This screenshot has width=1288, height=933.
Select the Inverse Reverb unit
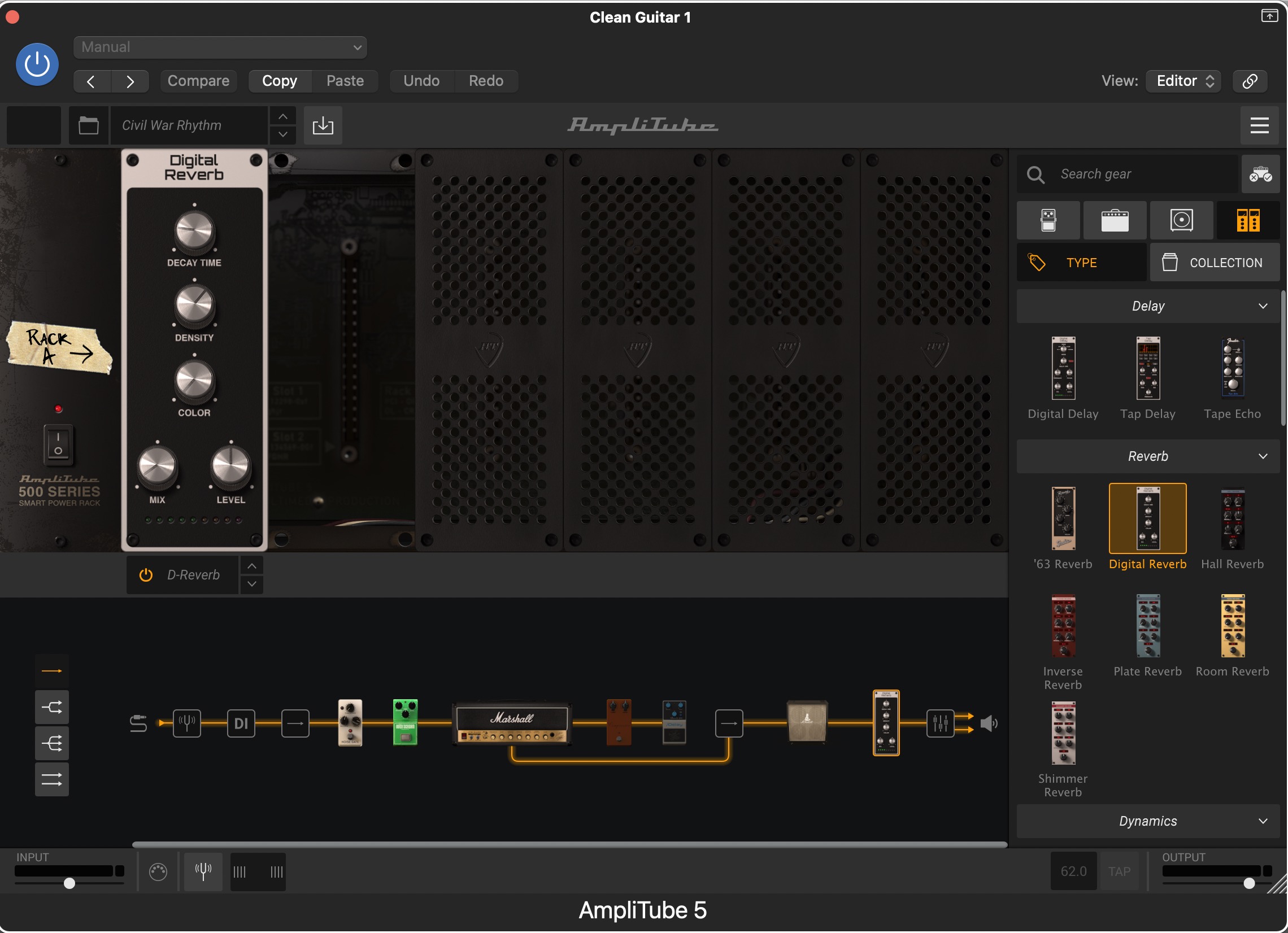pyautogui.click(x=1063, y=642)
